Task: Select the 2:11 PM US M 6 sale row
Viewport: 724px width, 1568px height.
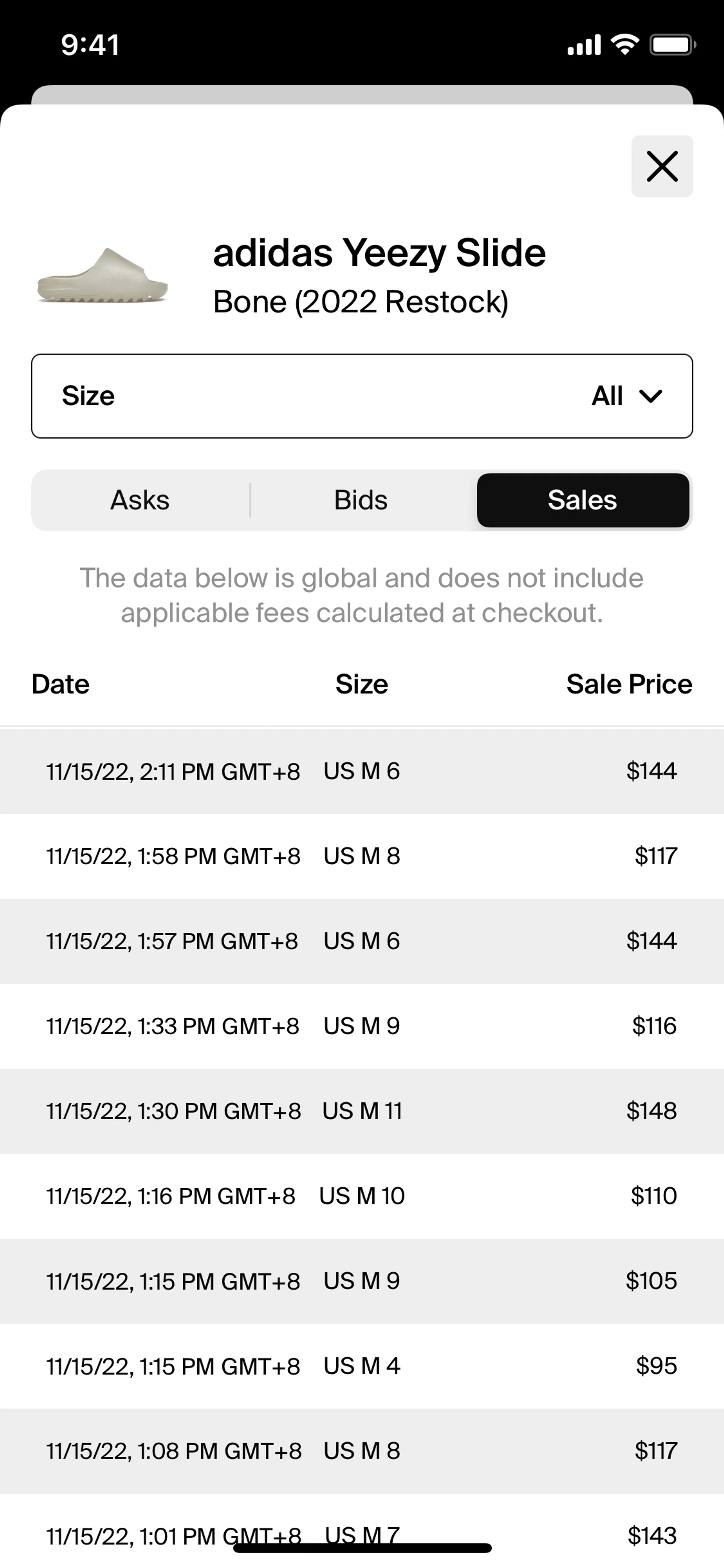Action: pos(362,771)
